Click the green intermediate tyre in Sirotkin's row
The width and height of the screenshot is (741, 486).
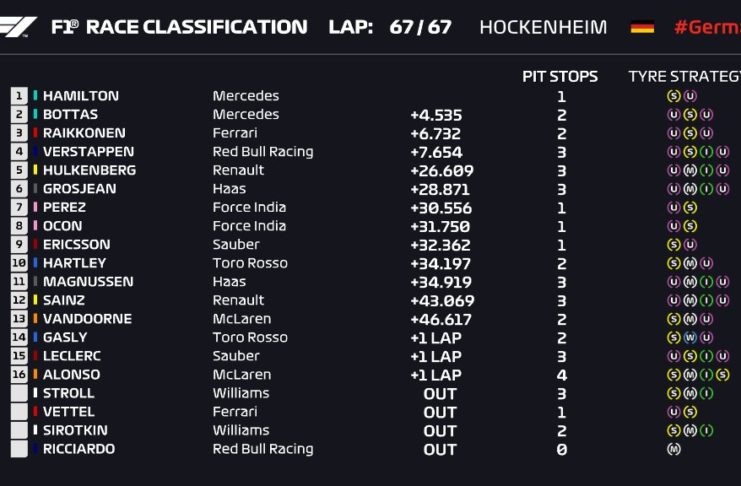coord(707,431)
